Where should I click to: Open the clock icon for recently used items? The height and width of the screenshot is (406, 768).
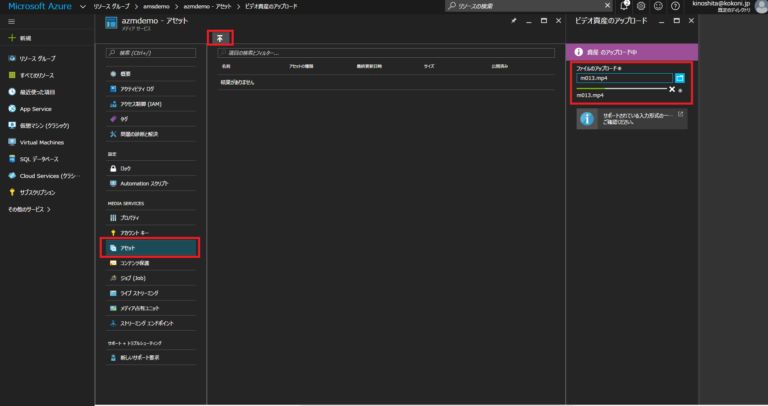12,92
